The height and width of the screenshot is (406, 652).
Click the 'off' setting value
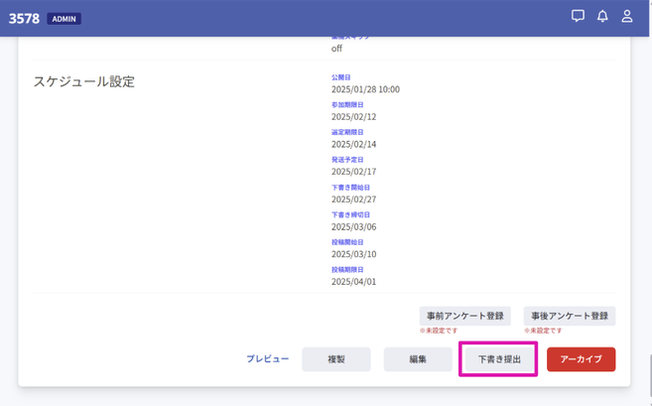336,49
